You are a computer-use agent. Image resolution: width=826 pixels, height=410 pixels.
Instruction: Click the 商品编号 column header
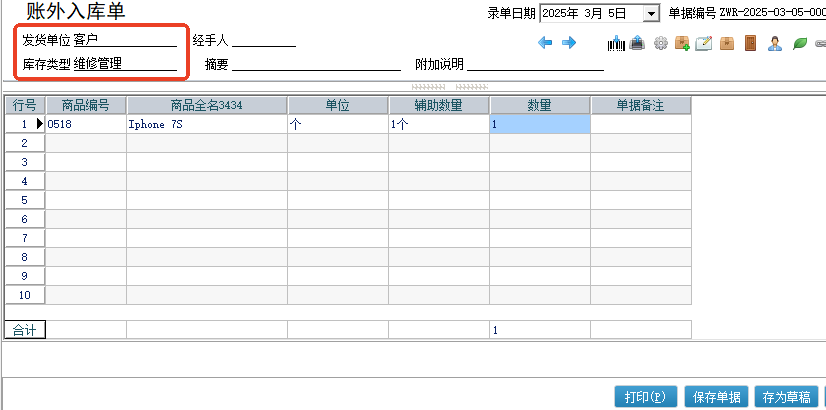pos(86,105)
